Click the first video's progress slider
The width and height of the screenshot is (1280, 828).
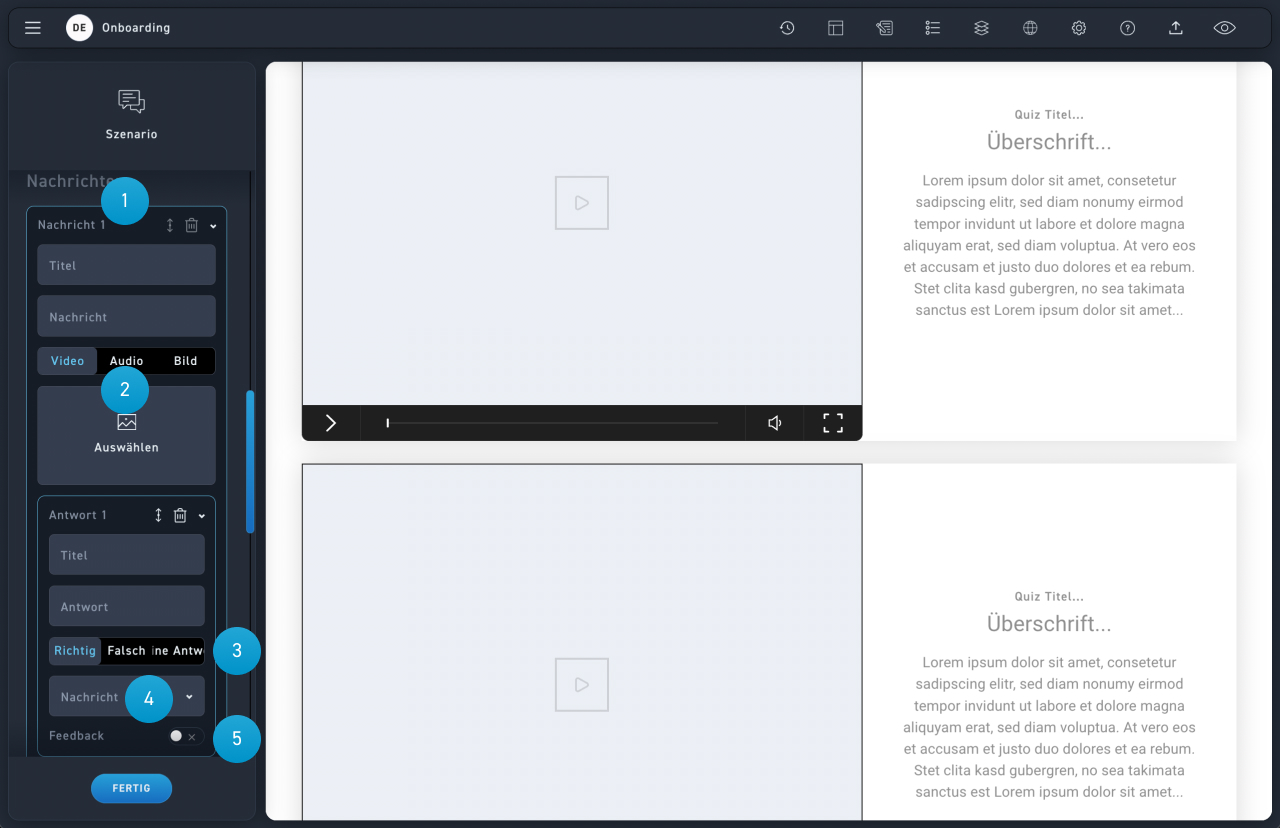pyautogui.click(x=552, y=423)
